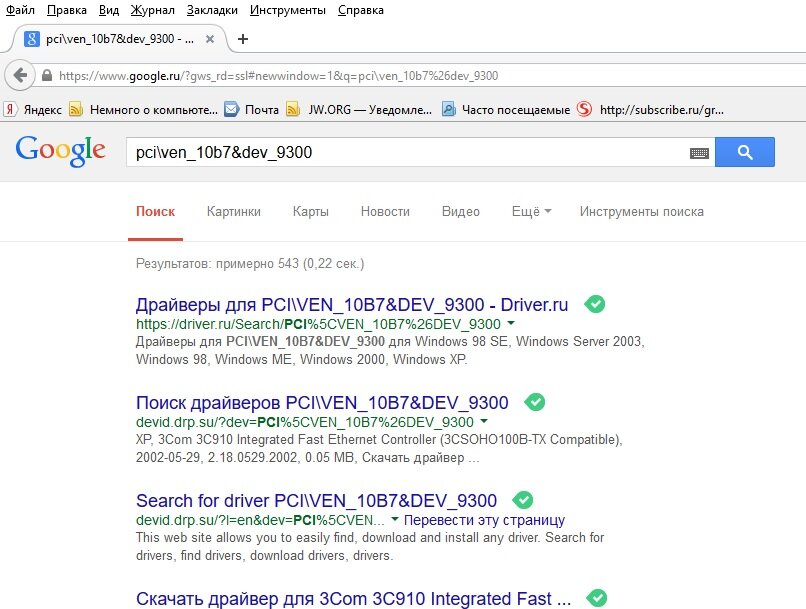Open the on-screen keyboard icon in the search box
The width and height of the screenshot is (806, 609).
click(x=699, y=153)
